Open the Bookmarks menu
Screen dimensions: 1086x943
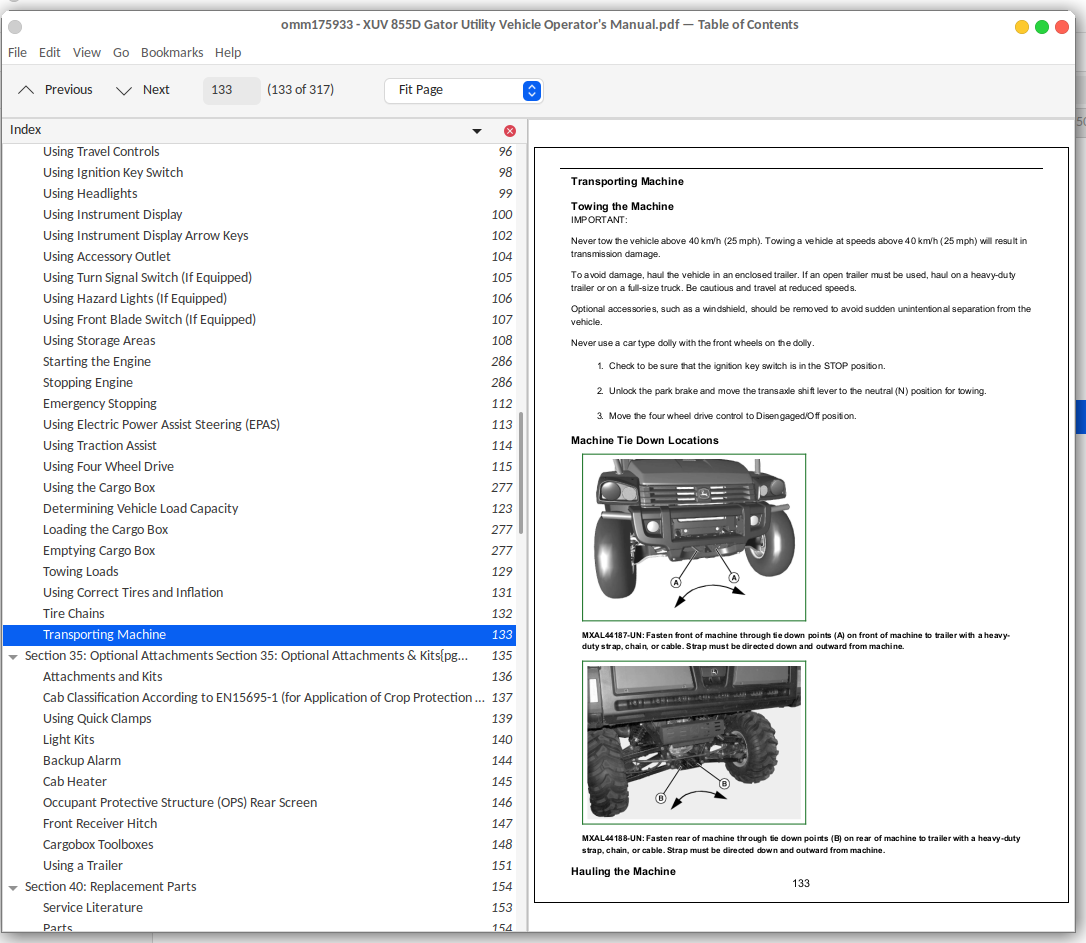[x=172, y=52]
